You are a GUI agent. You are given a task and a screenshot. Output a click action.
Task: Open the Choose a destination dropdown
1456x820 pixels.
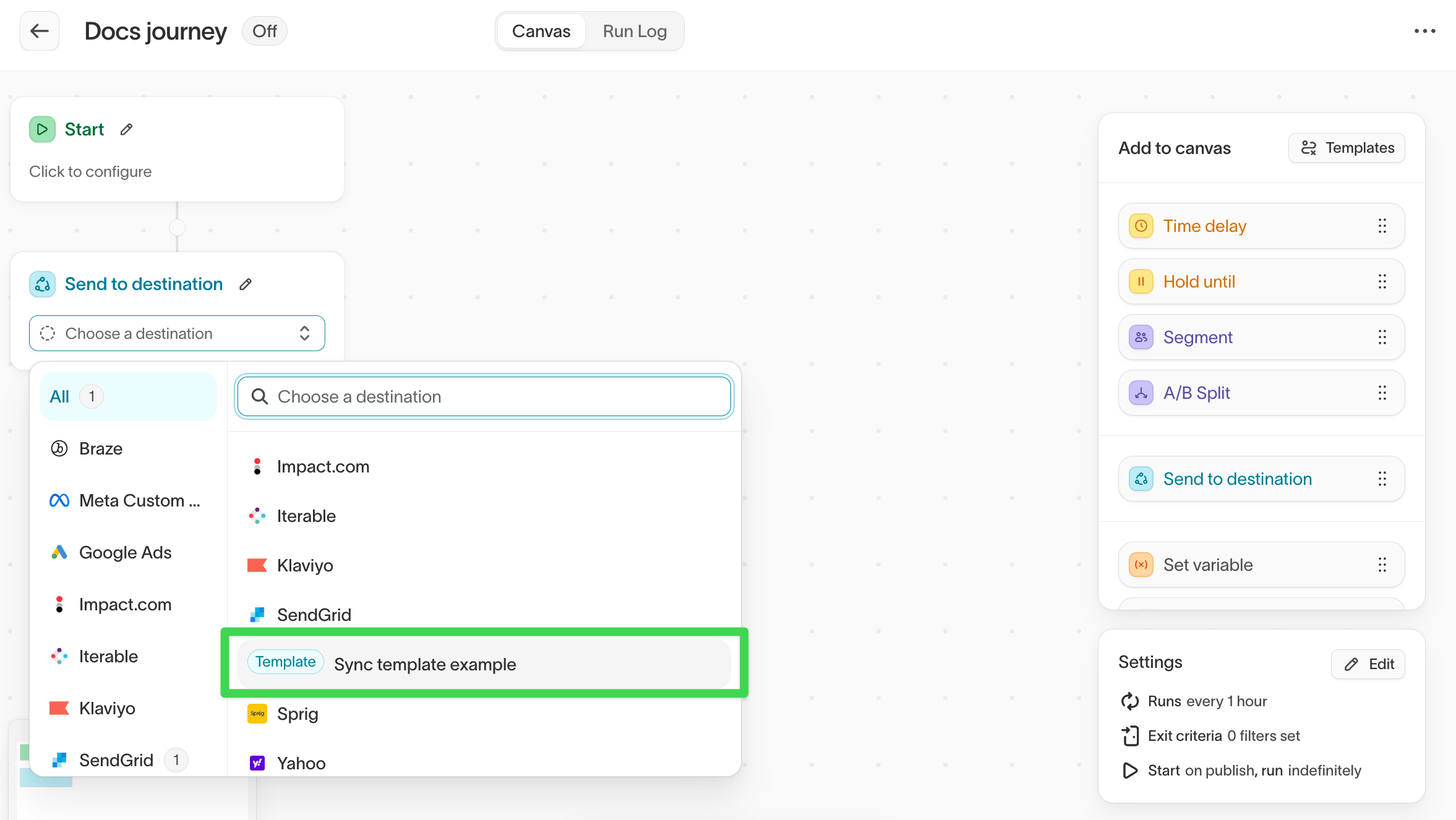[177, 333]
